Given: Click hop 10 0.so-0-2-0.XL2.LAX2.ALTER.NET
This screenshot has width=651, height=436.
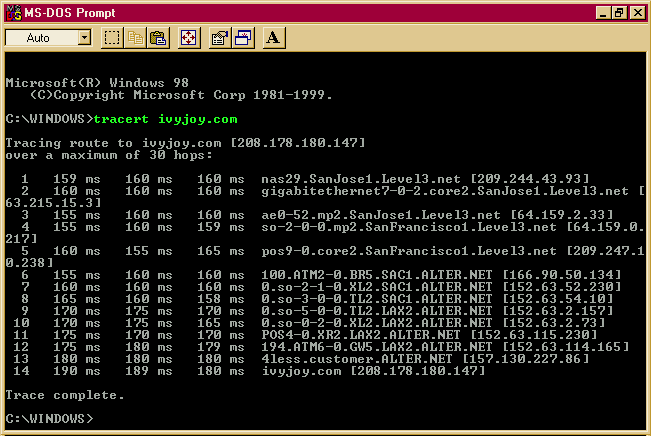Looking at the screenshot, I should (x=377, y=323).
